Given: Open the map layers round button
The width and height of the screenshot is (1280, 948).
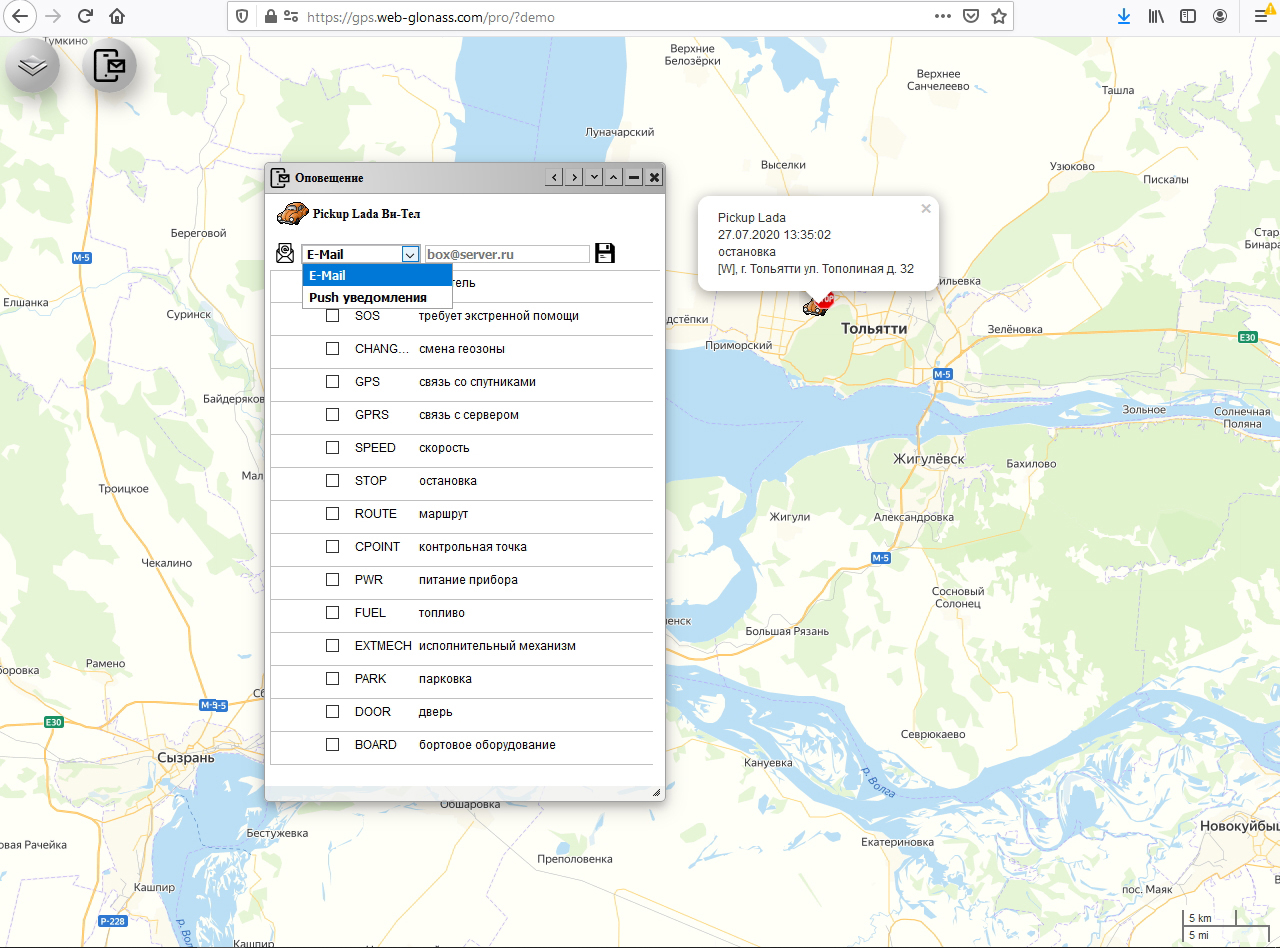Looking at the screenshot, I should click(x=33, y=67).
